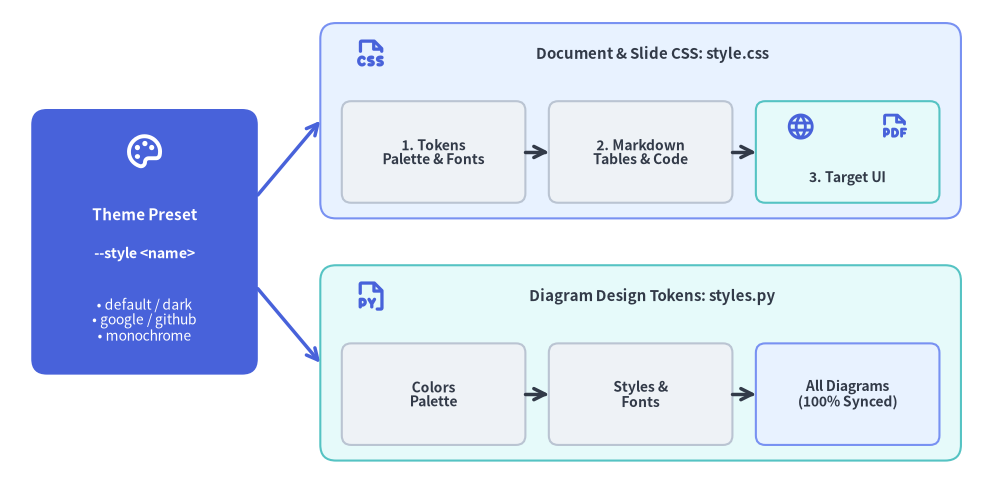1000x484 pixels.
Task: Select the 1. Tokens Palette & Fonts box
Action: [x=434, y=152]
